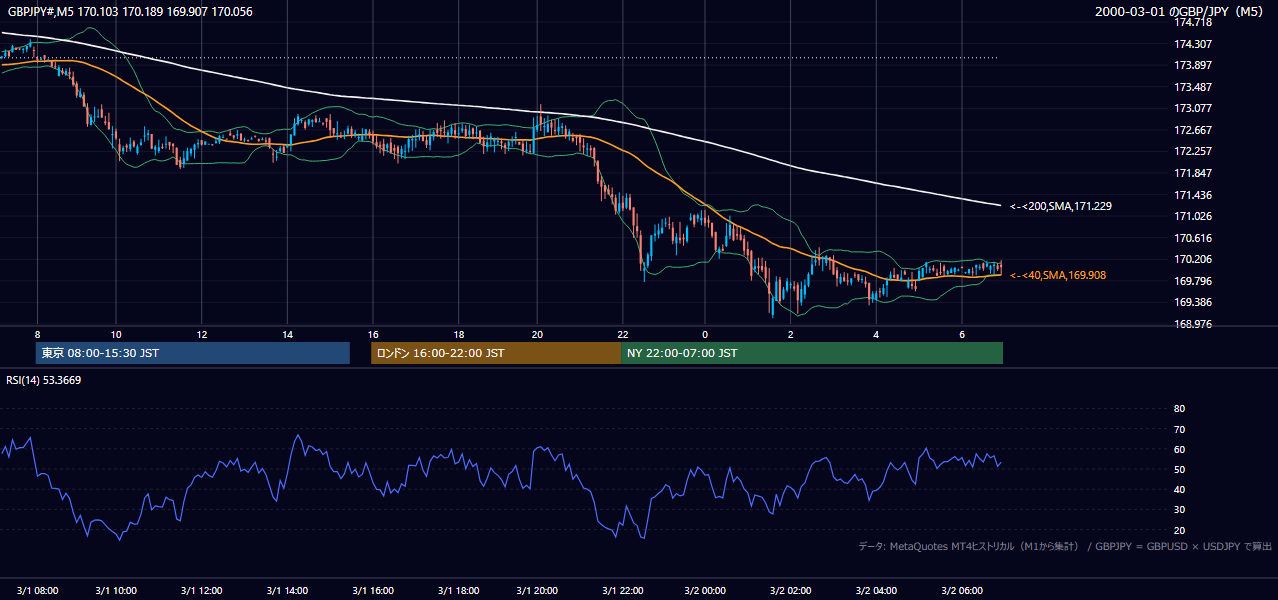Click the 173.077 price axis label

coord(1193,108)
